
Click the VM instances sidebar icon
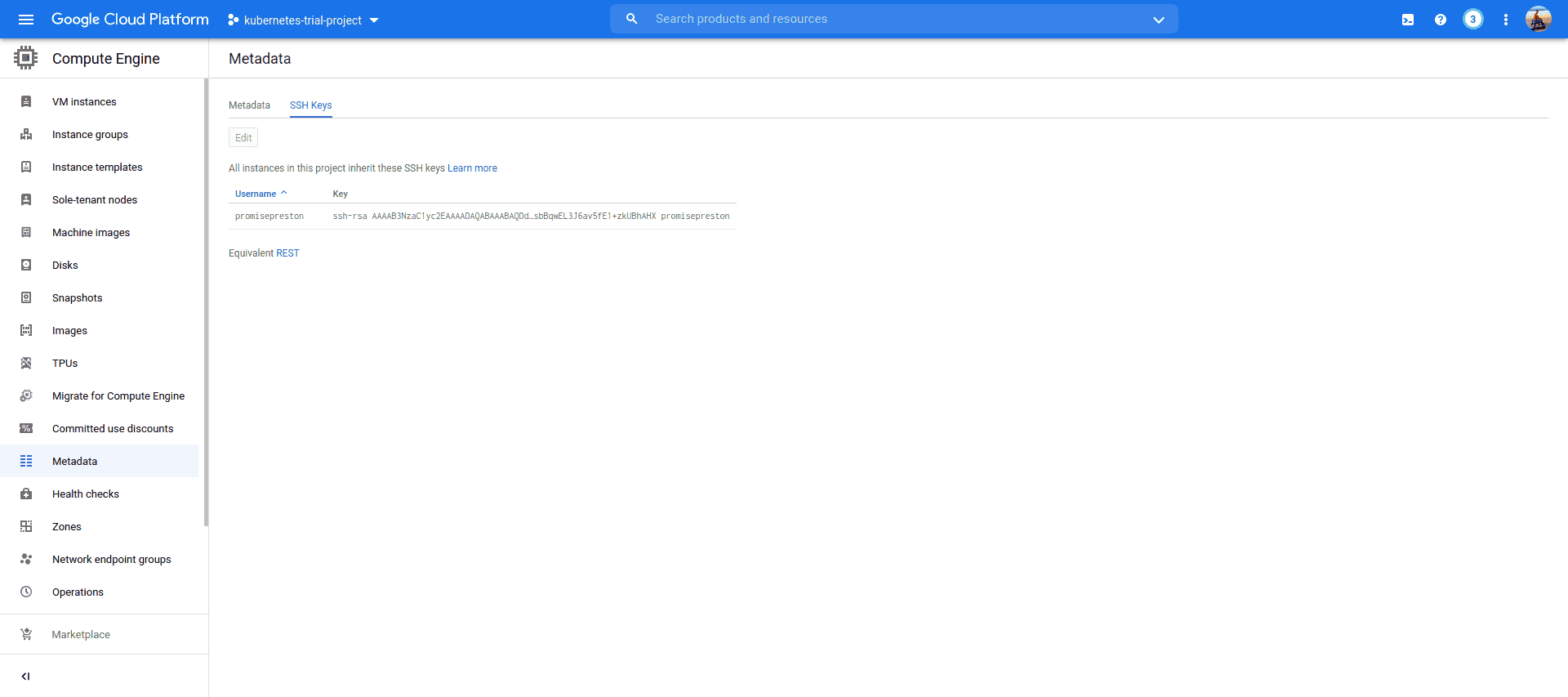click(26, 101)
